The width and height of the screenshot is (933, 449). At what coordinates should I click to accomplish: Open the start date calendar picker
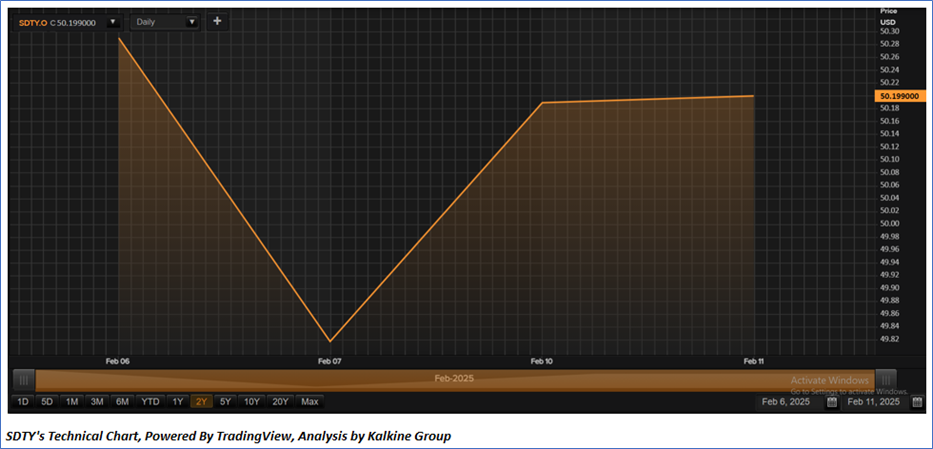[831, 403]
